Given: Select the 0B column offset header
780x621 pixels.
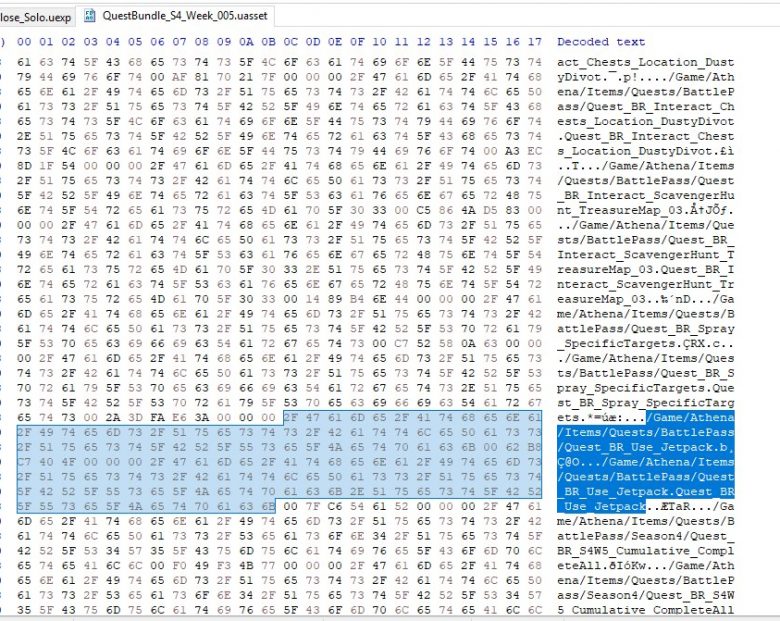Looking at the screenshot, I should pyautogui.click(x=269, y=42).
